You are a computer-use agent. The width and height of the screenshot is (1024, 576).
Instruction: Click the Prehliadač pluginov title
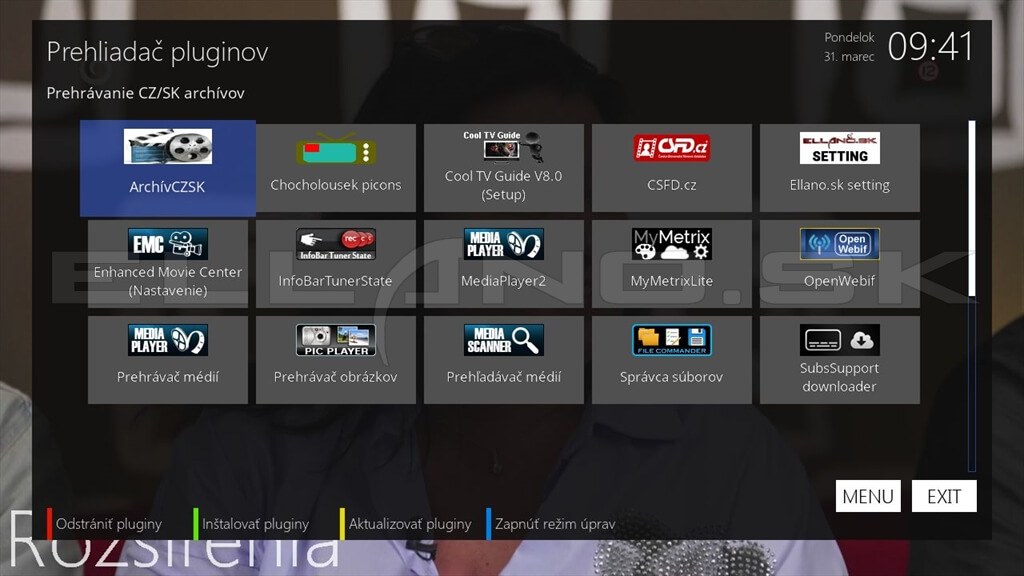(157, 52)
